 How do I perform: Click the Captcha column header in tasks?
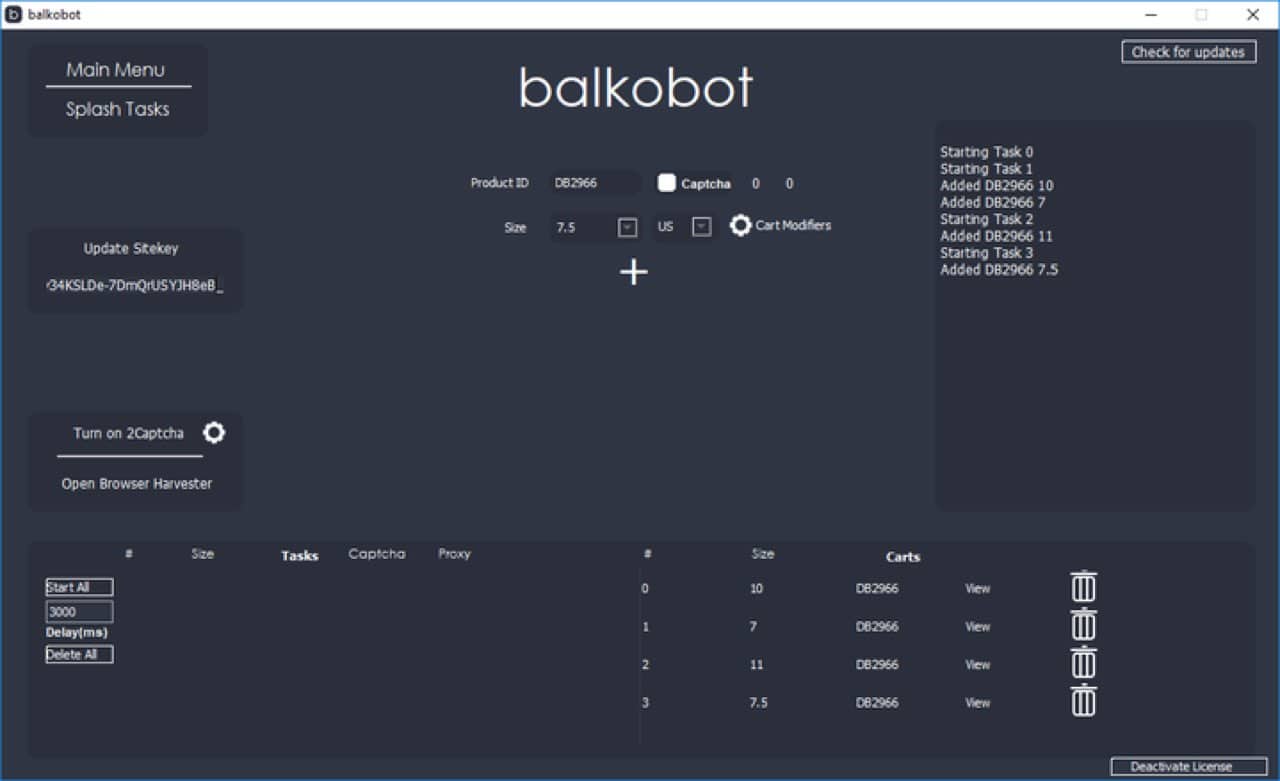point(377,553)
